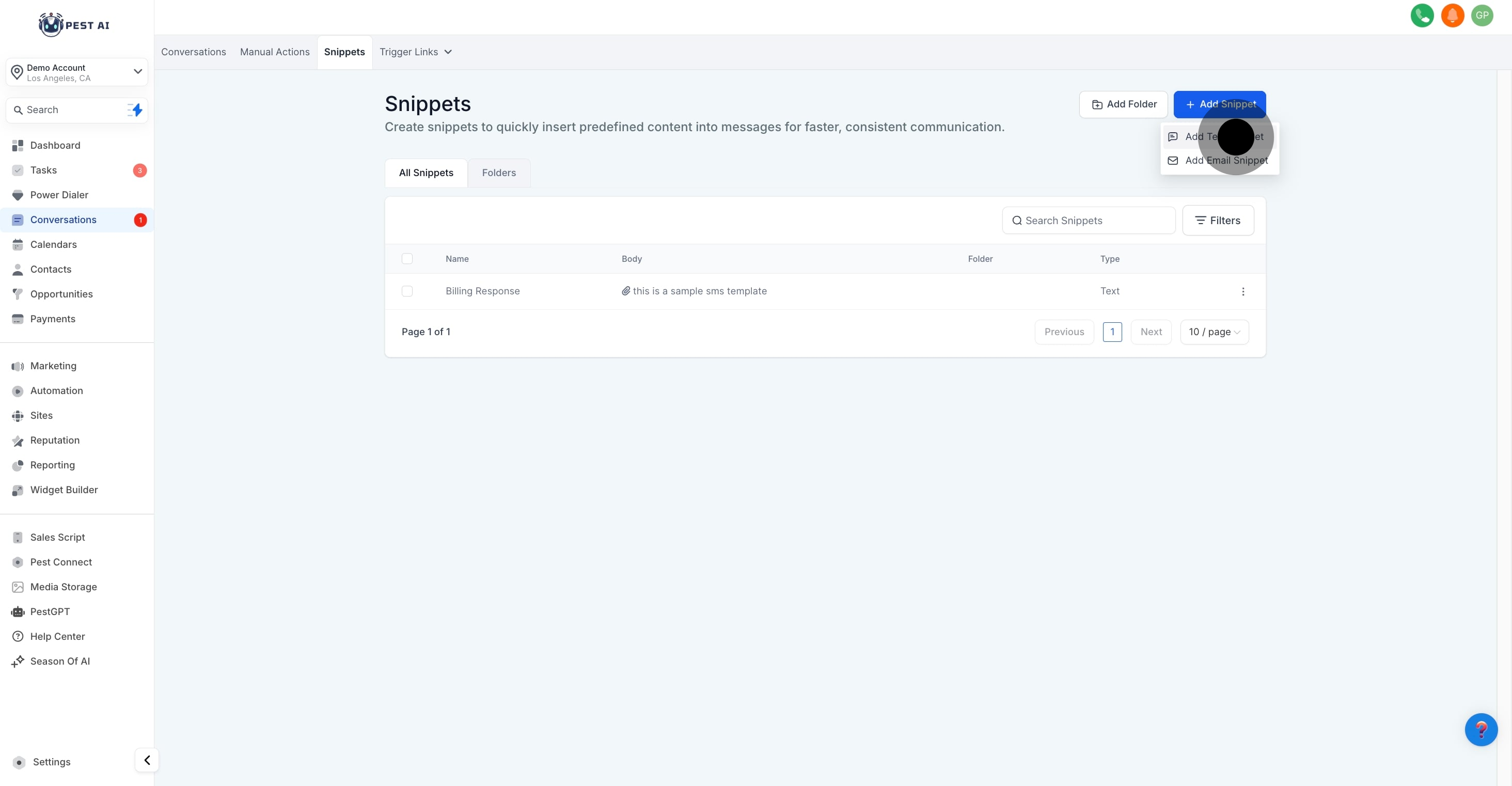Screen dimensions: 1512x786
Task: Open the Billing Response row options menu
Action: point(1242,292)
